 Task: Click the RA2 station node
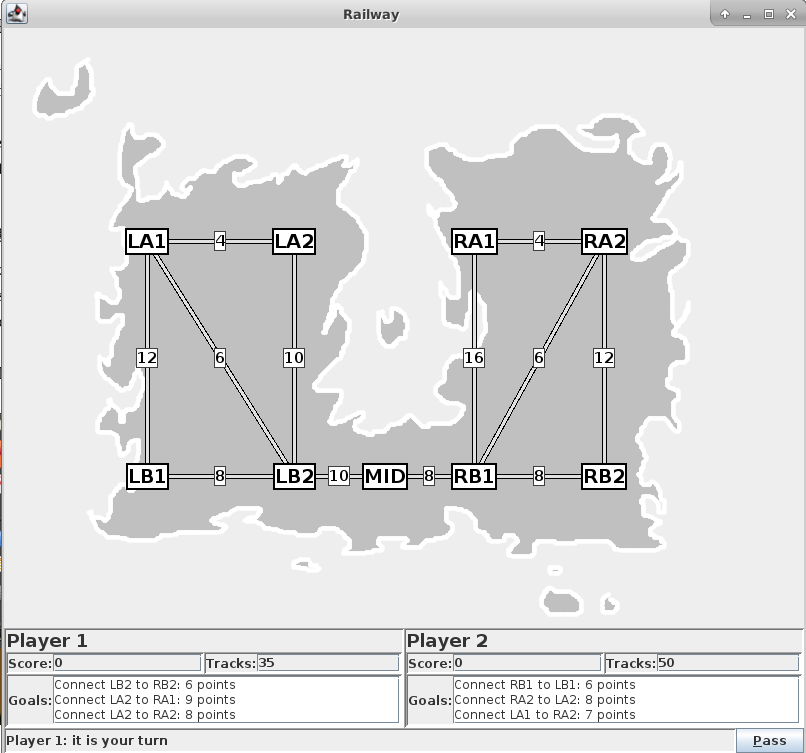pyautogui.click(x=604, y=241)
